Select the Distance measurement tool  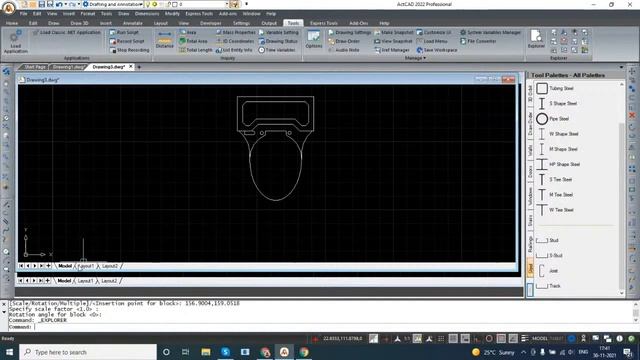164,40
